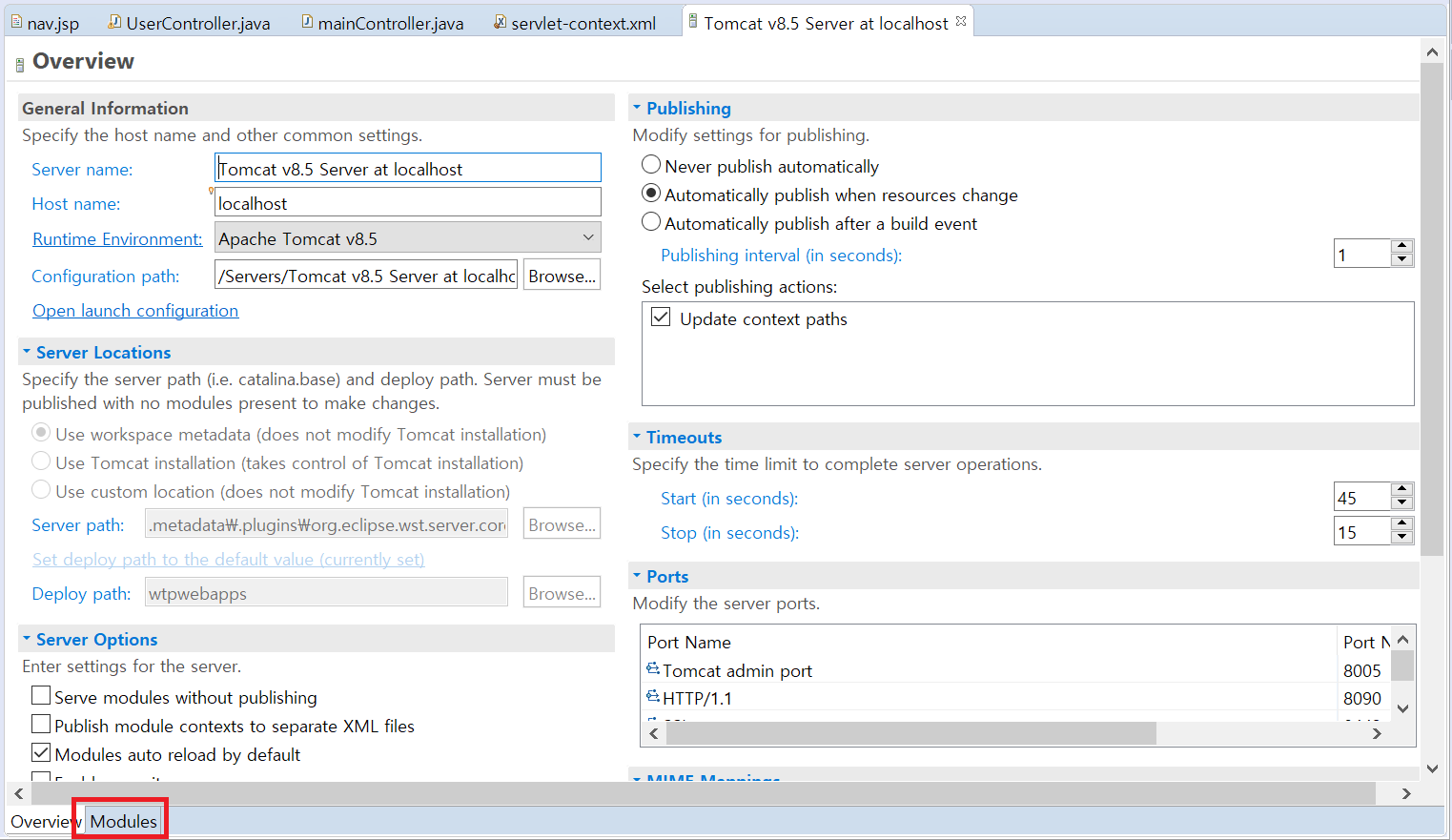Follow the Runtime Environment link
The width and height of the screenshot is (1452, 840).
click(x=117, y=239)
